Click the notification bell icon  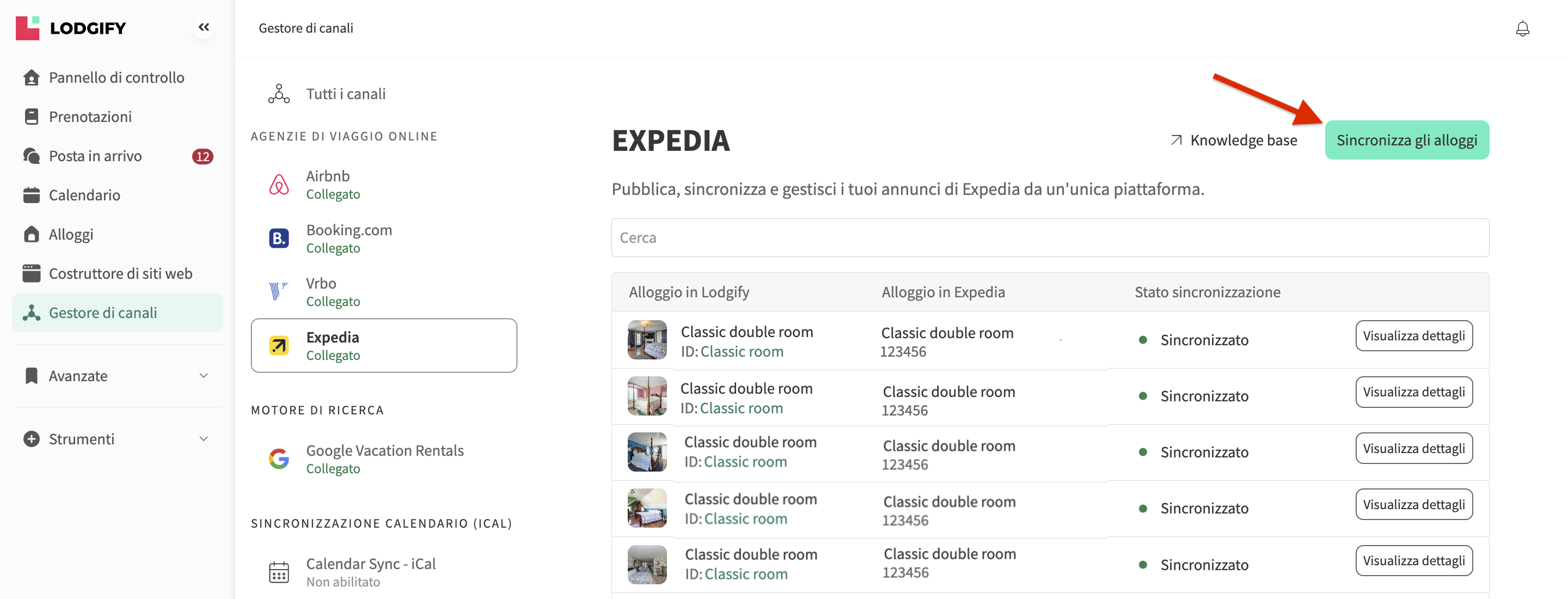[x=1522, y=29]
